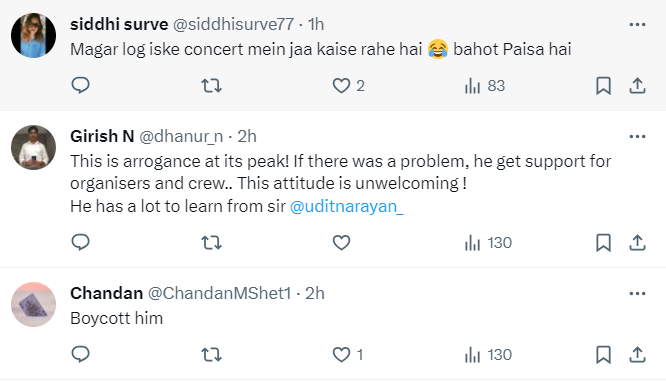Retweet Chandan's Boycott him tweet
666x381 pixels.
point(211,355)
